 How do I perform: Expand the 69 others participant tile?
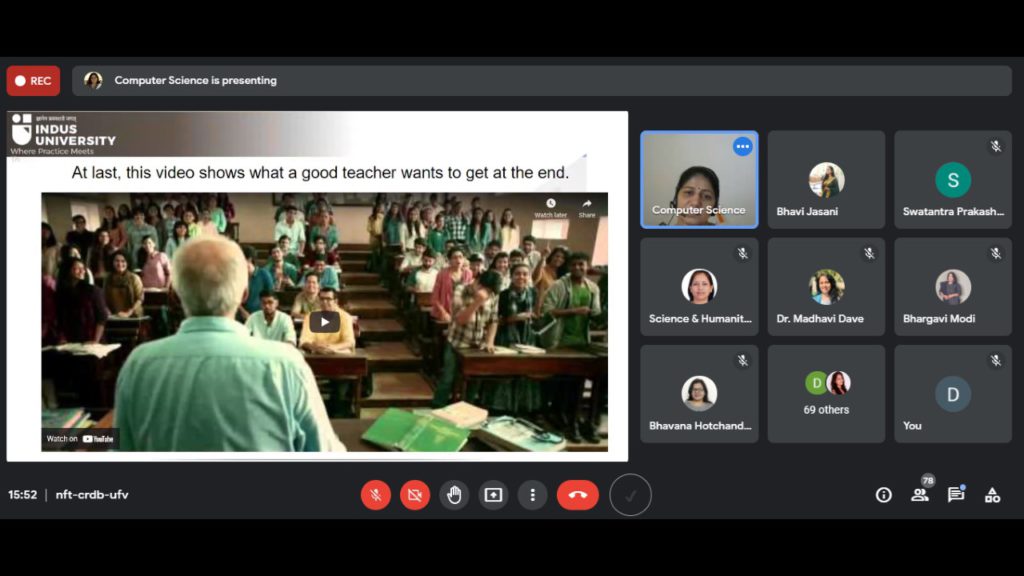pos(826,394)
